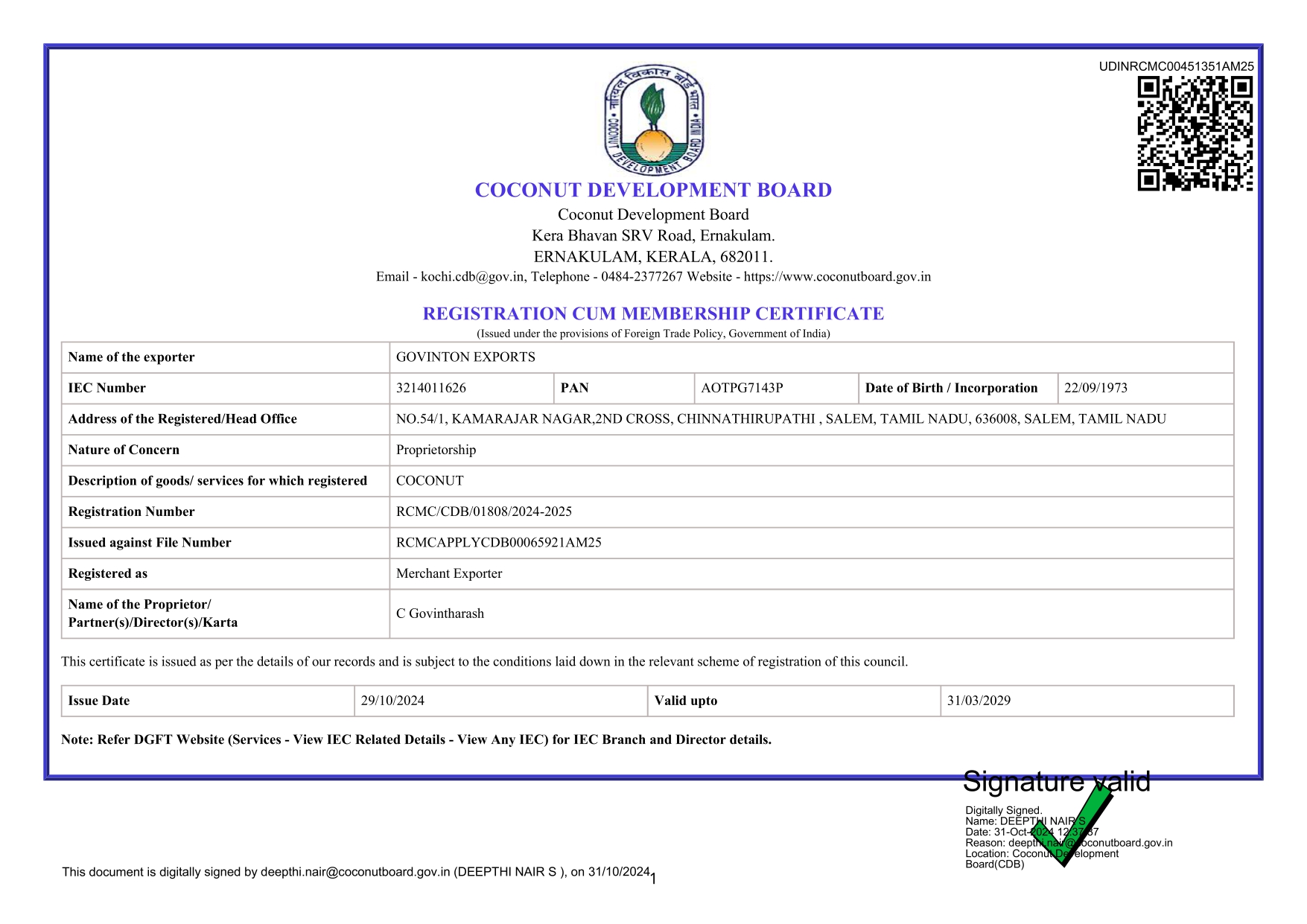1307x924 pixels.
Task: Click the REGISTRATION CUM MEMBERSHIP CERTIFICATE title
Action: 653,313
